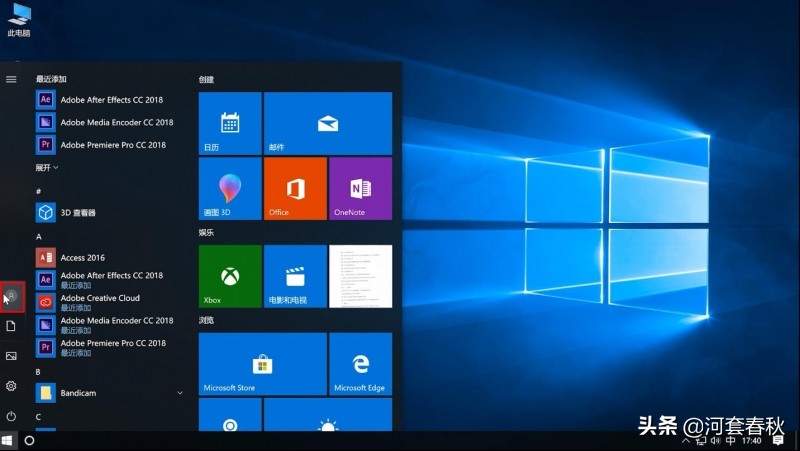Image resolution: width=800 pixels, height=451 pixels.
Task: Open 3D Viewer (3D 查看器) app
Action: [x=78, y=213]
